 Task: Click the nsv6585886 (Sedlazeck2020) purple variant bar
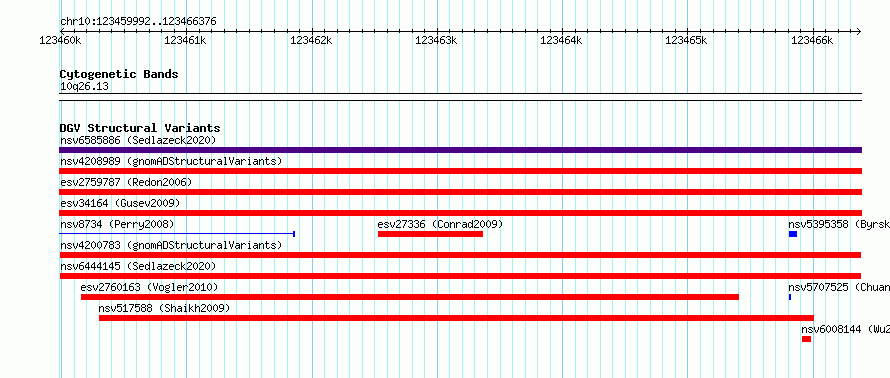click(x=460, y=150)
